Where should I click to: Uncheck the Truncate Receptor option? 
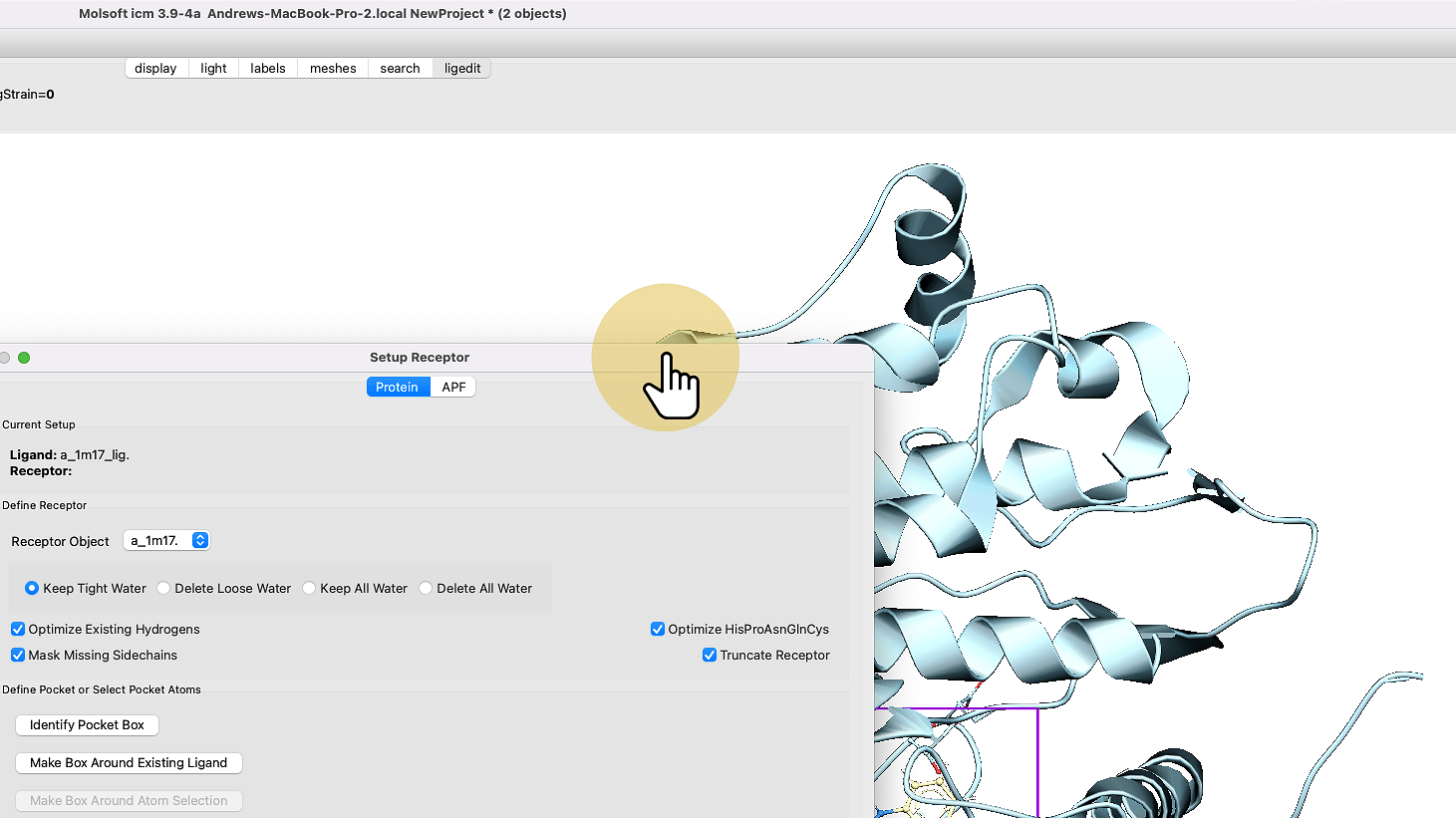pos(710,656)
